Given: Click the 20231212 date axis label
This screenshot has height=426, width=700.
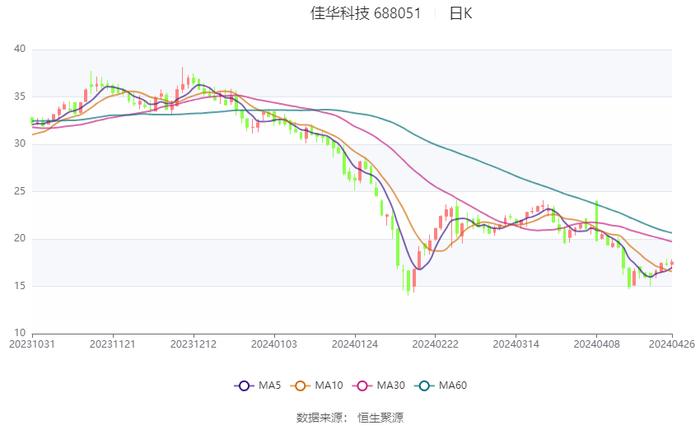Looking at the screenshot, I should (x=193, y=344).
